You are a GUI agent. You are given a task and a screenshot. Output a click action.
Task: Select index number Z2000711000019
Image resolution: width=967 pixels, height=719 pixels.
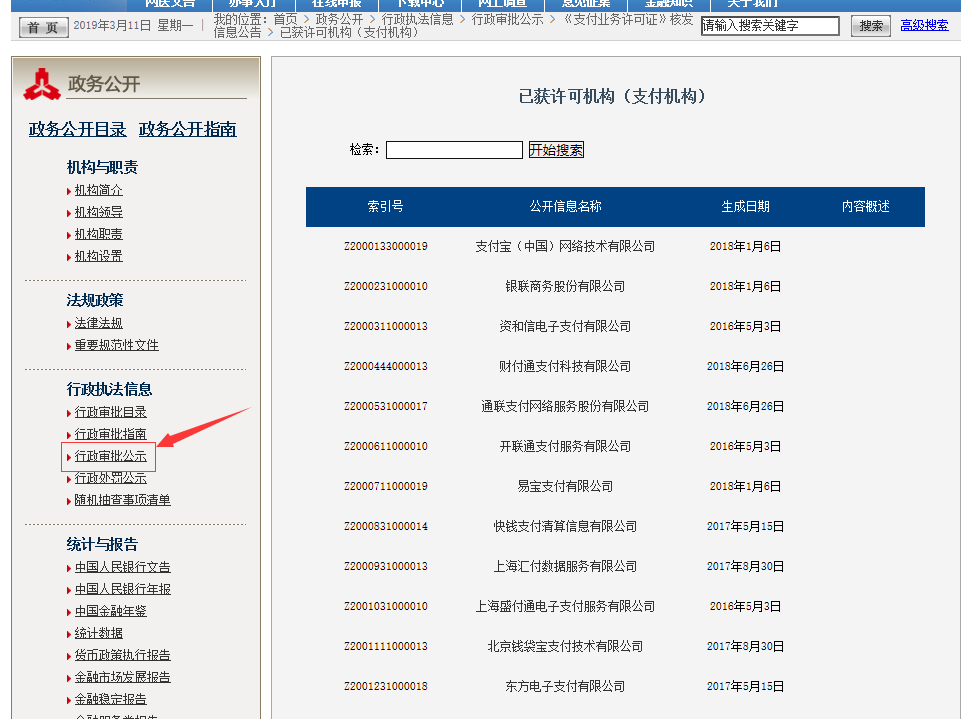coord(385,487)
